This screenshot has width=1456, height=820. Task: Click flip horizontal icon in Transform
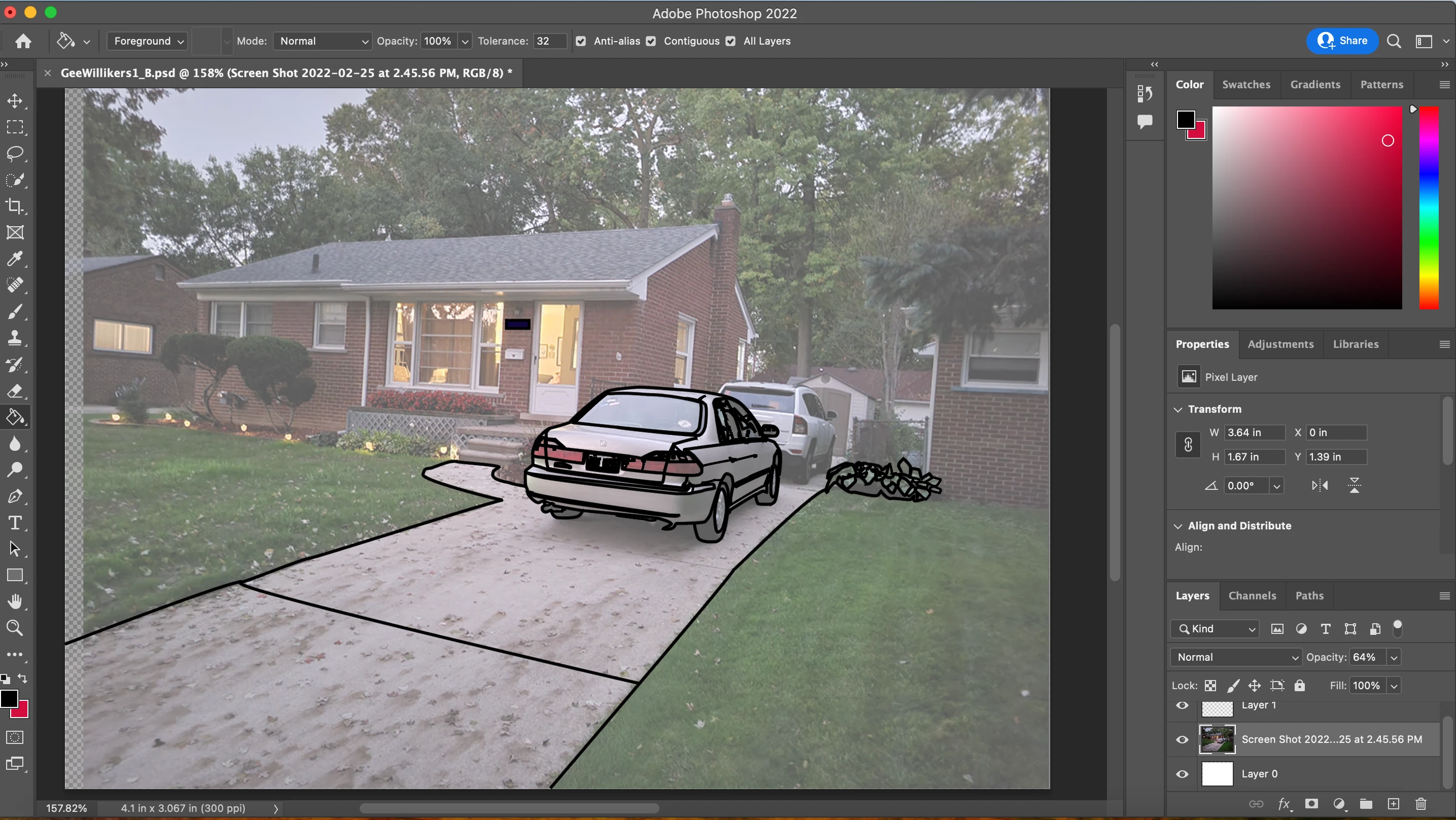[x=1320, y=485]
